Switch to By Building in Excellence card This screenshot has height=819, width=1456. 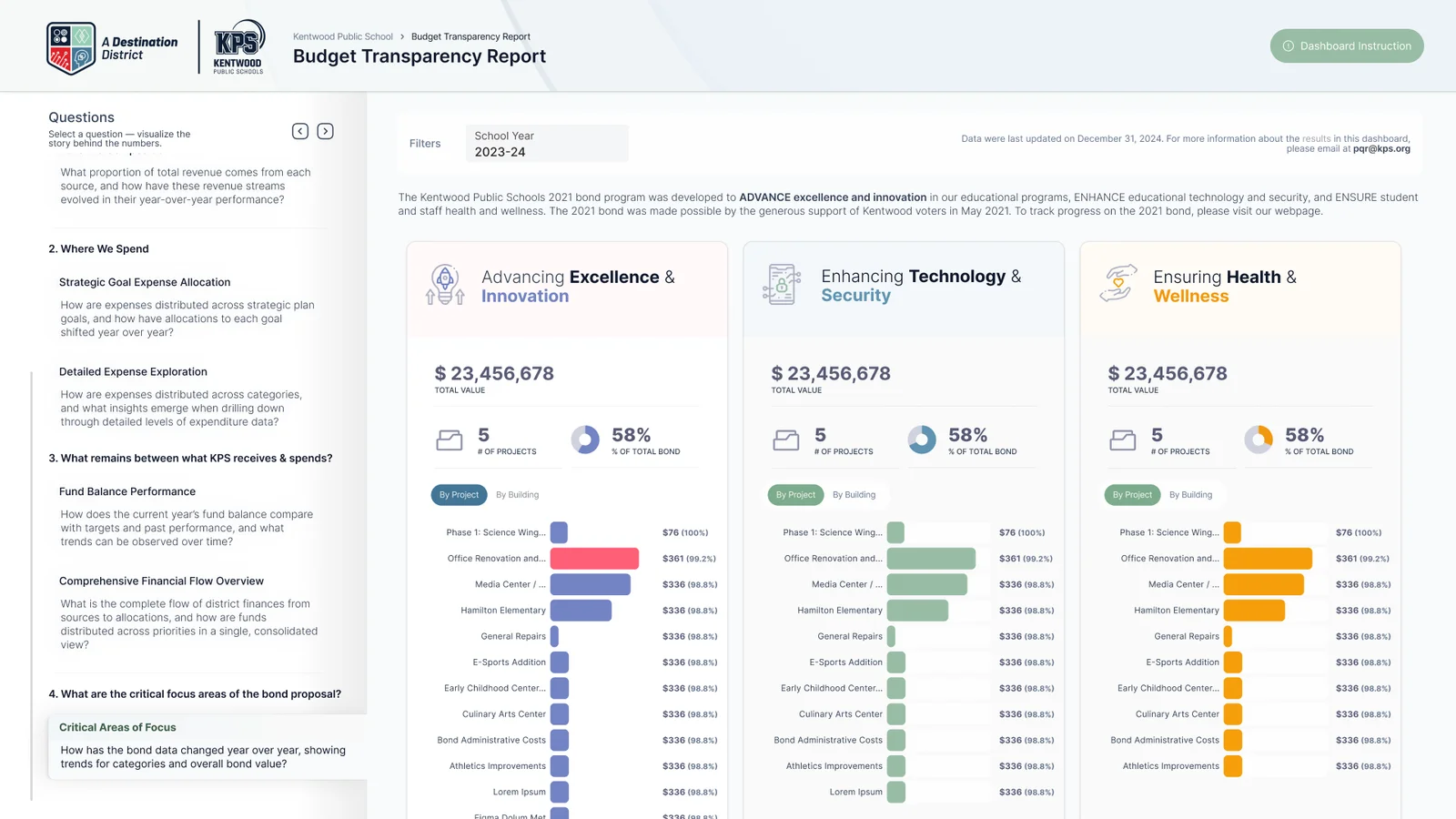[518, 495]
